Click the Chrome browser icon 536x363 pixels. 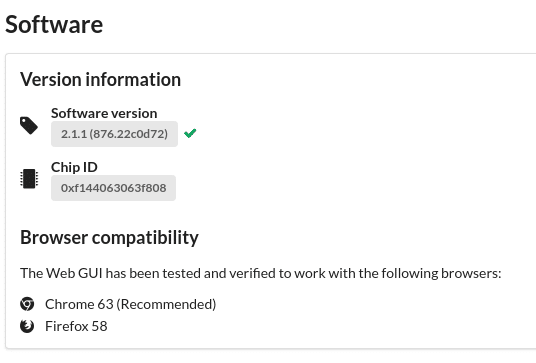click(x=27, y=304)
